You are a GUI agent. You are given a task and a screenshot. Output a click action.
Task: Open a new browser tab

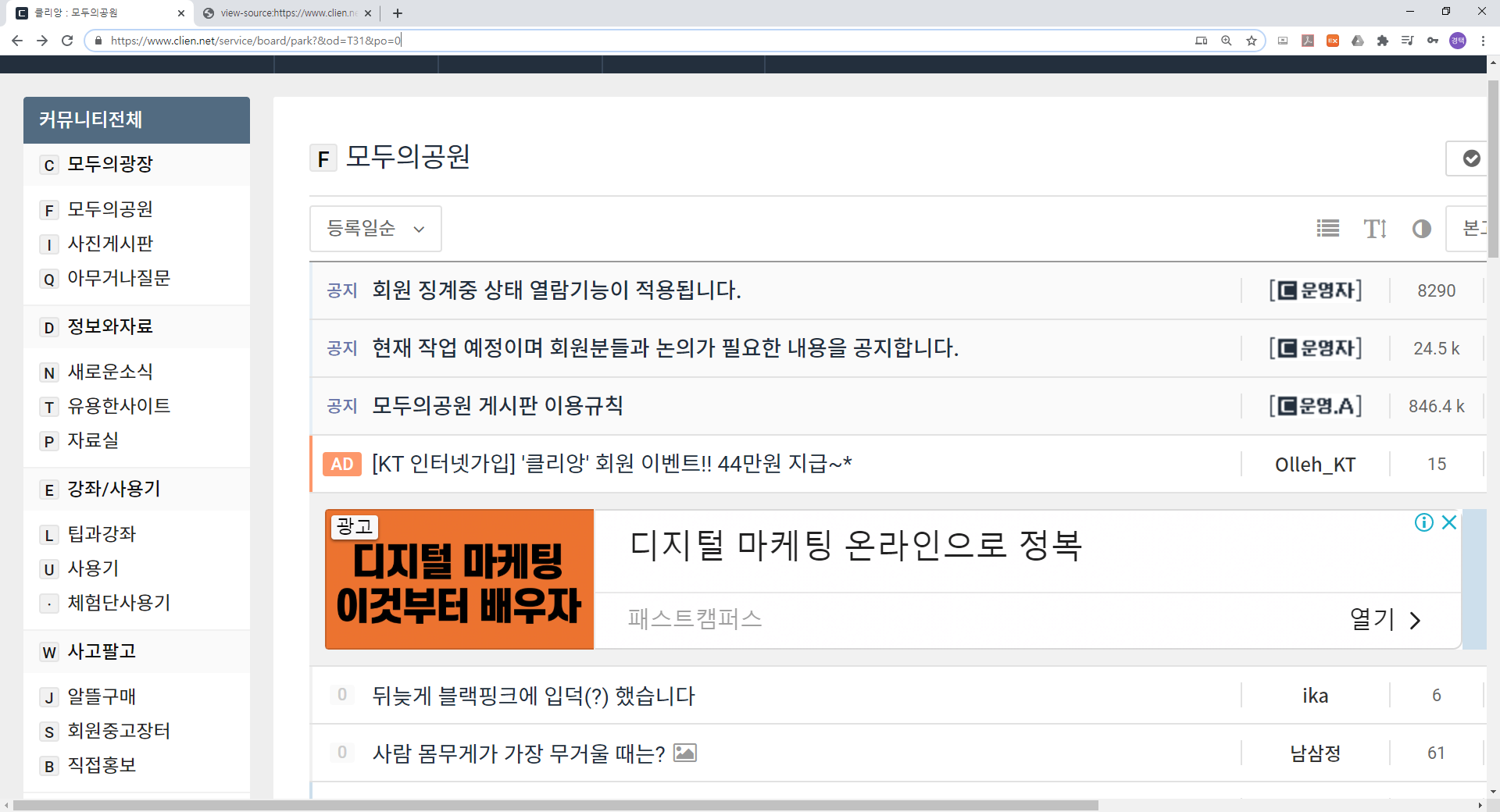tap(398, 13)
